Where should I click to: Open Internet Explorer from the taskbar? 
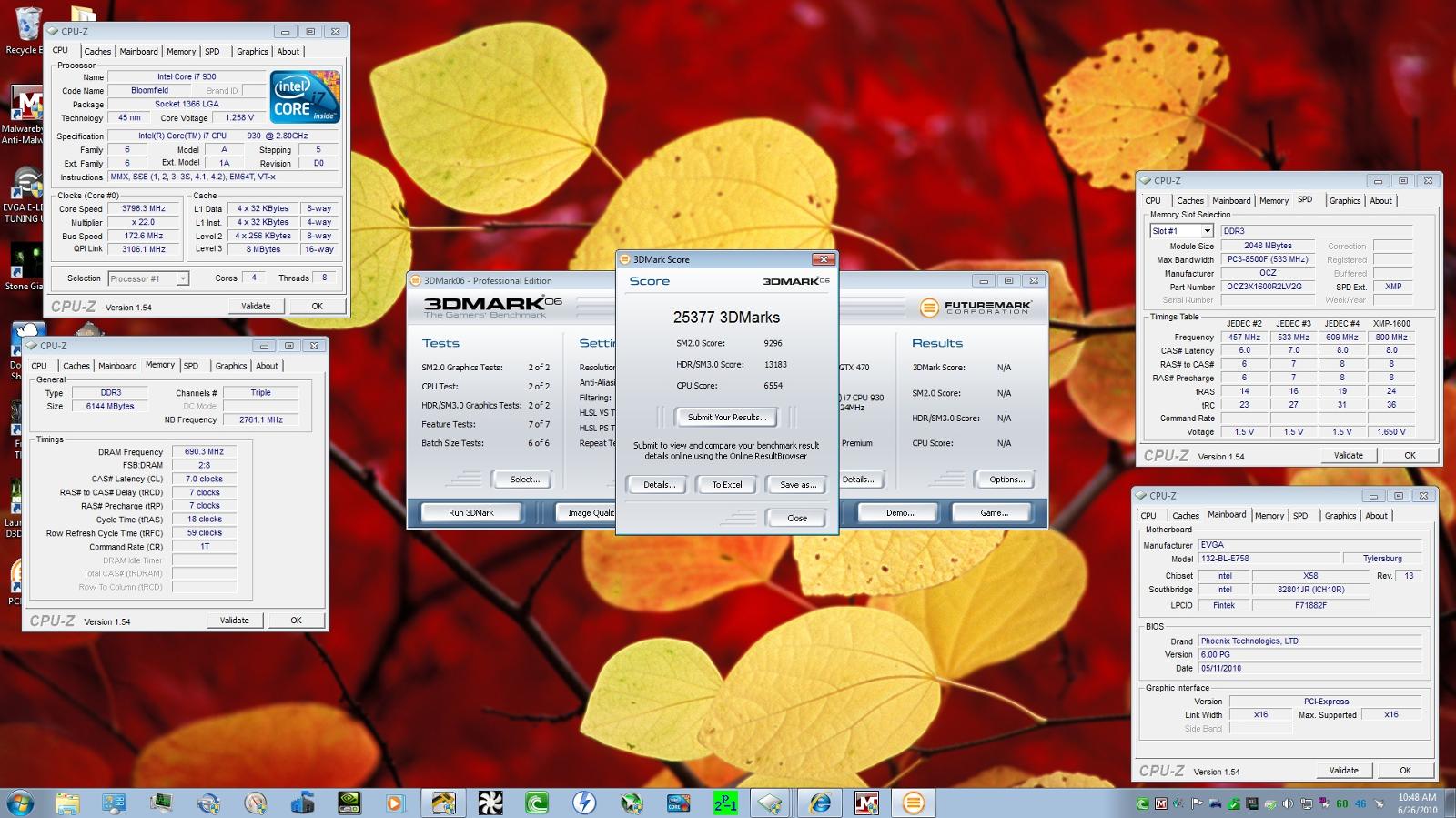[x=820, y=803]
